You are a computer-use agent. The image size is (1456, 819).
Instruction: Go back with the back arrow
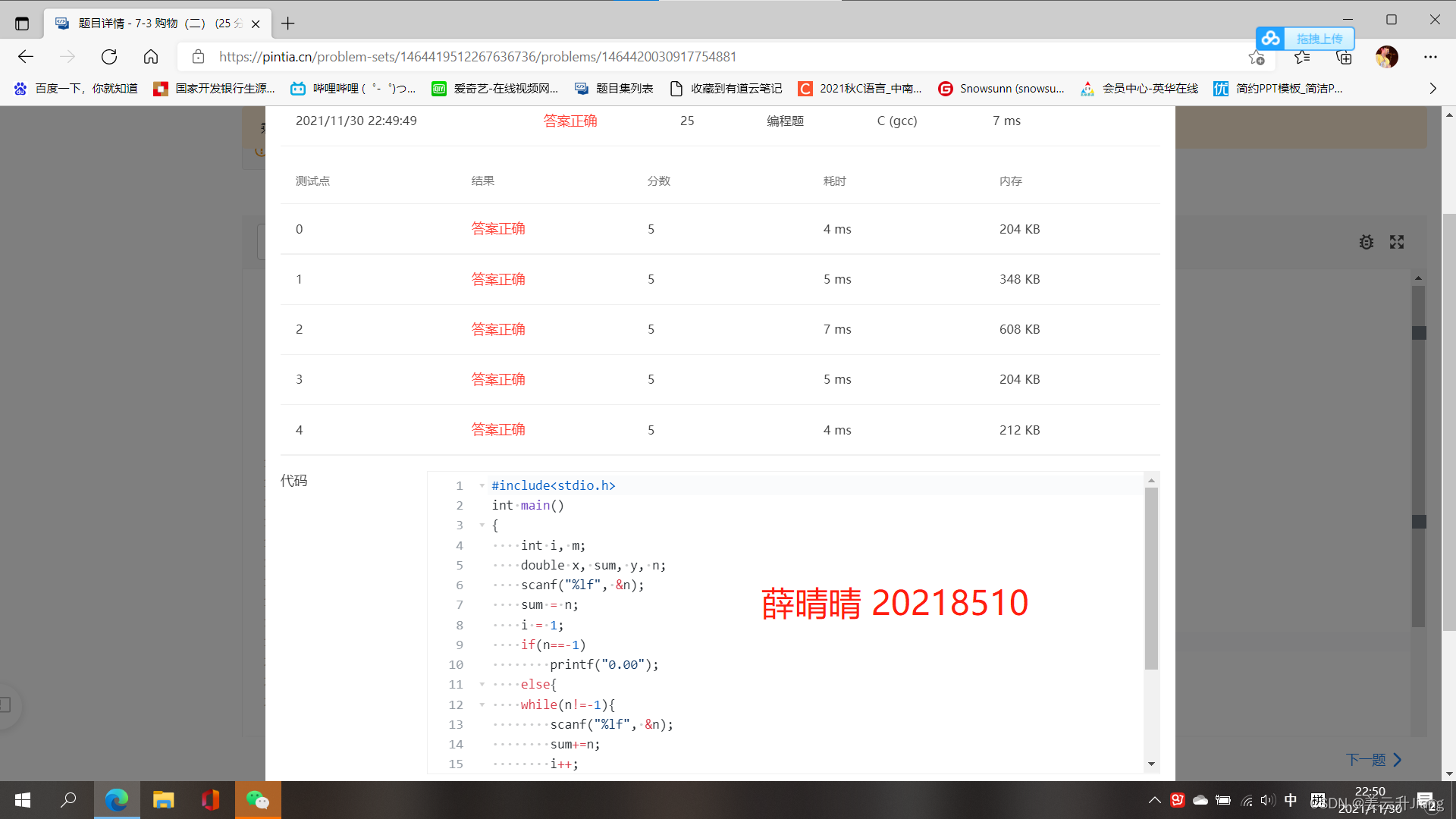point(26,57)
